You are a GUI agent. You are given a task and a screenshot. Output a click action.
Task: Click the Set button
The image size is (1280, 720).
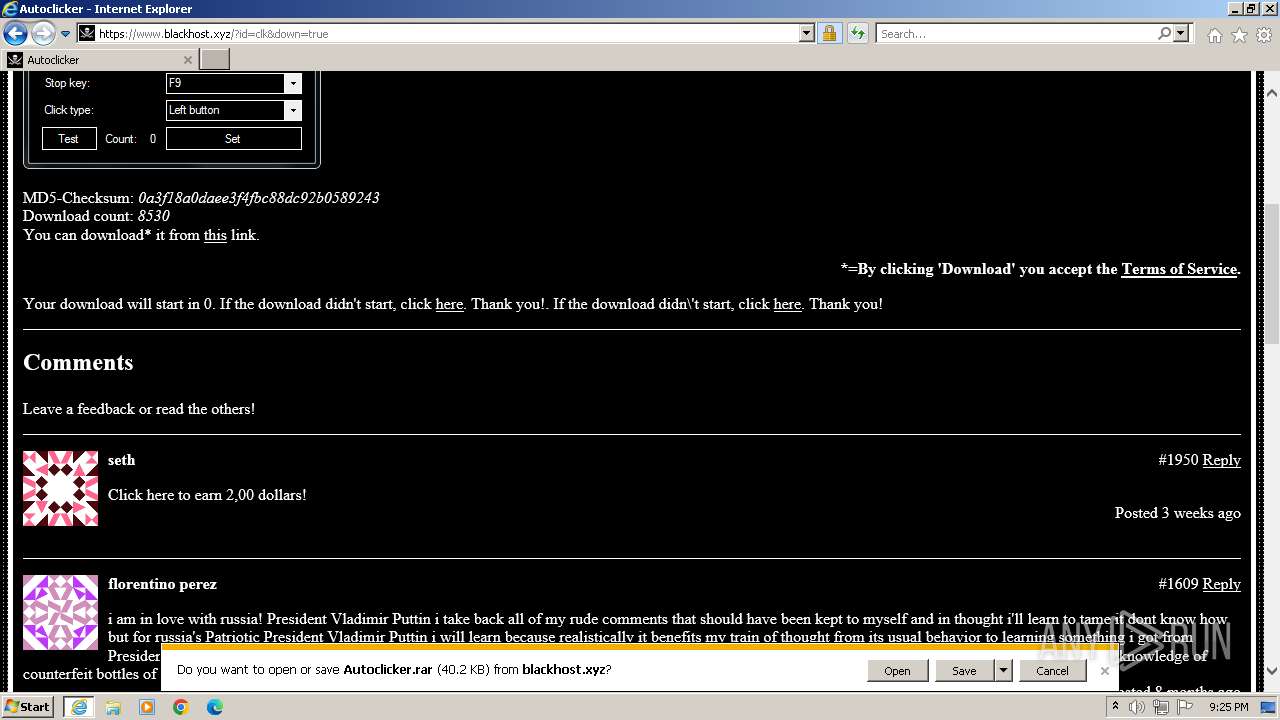click(233, 139)
